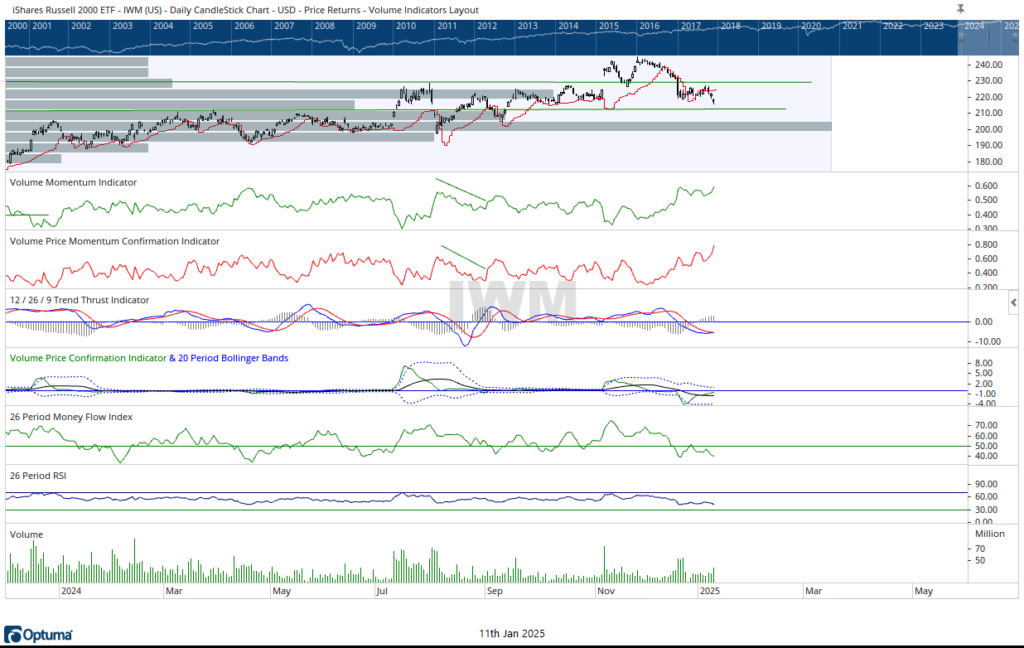1024x648 pixels.
Task: Jump to 2010 in the year overview strip
Action: coord(406,25)
